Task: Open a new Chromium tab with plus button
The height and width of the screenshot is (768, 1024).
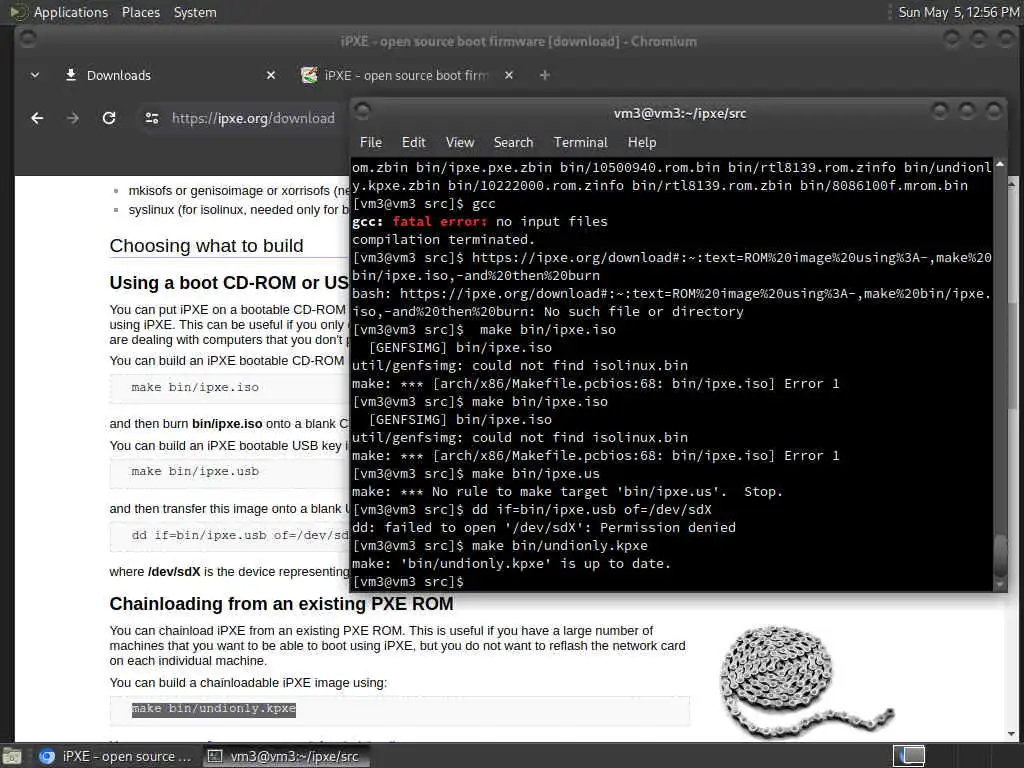Action: (x=545, y=75)
